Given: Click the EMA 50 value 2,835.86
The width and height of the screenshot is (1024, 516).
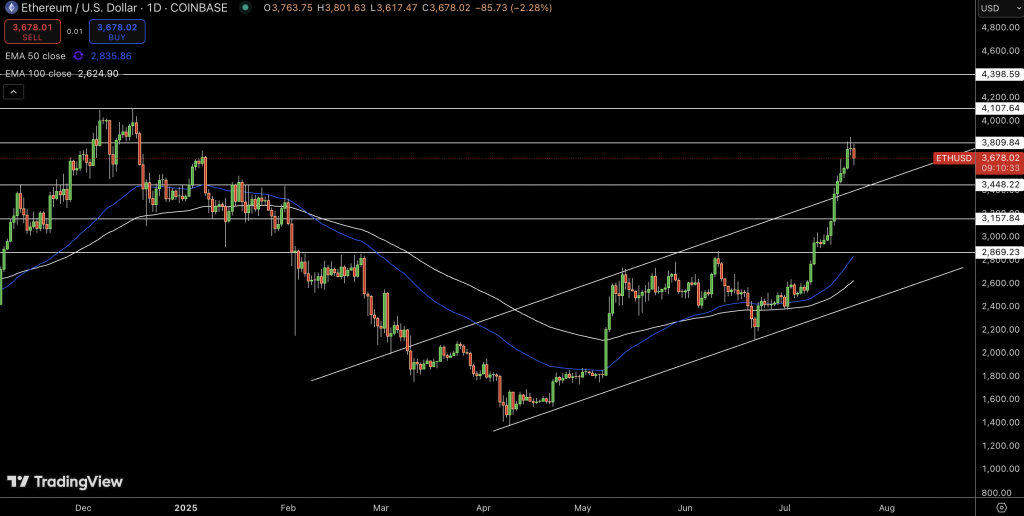Looking at the screenshot, I should pyautogui.click(x=111, y=56).
